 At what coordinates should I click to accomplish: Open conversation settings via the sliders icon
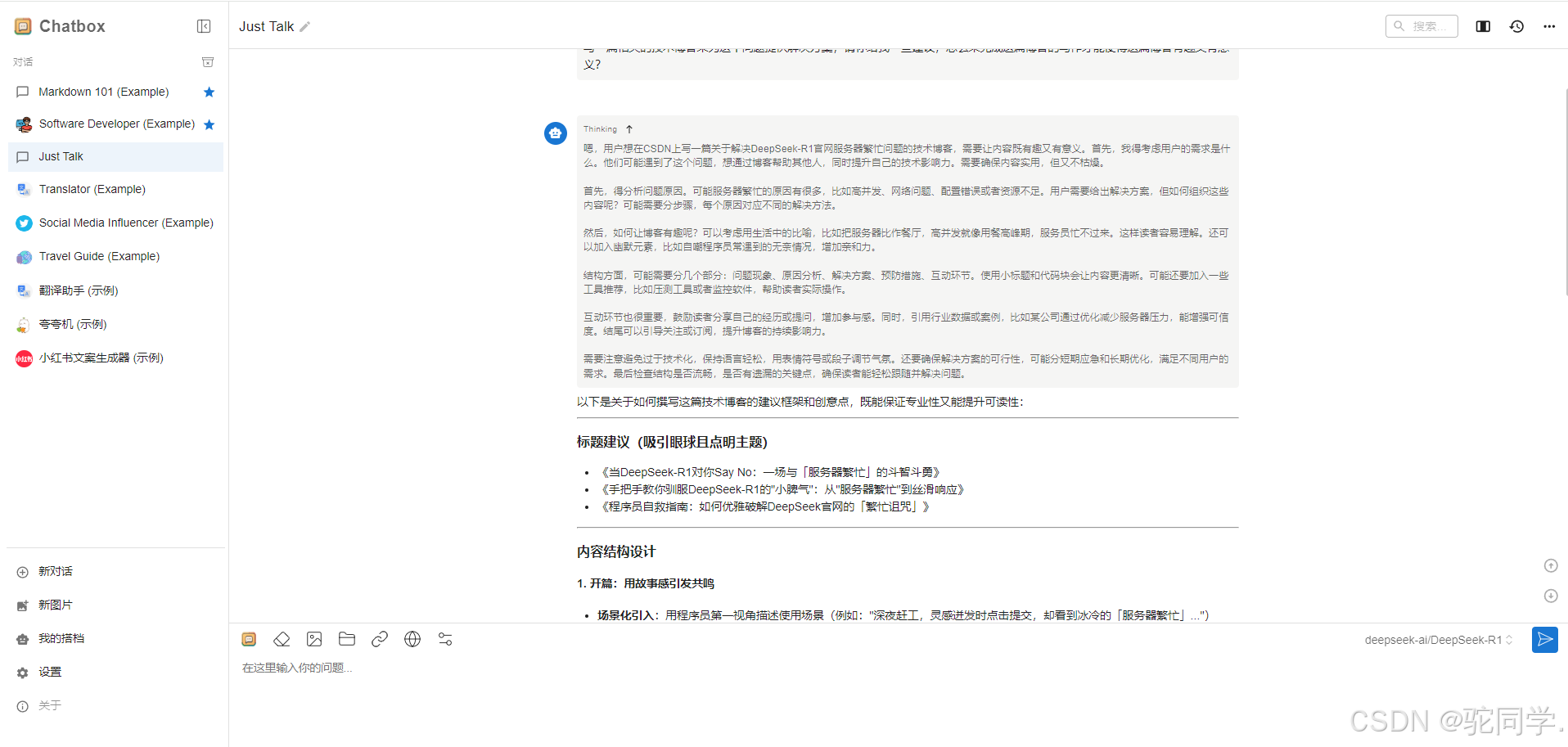coord(445,639)
